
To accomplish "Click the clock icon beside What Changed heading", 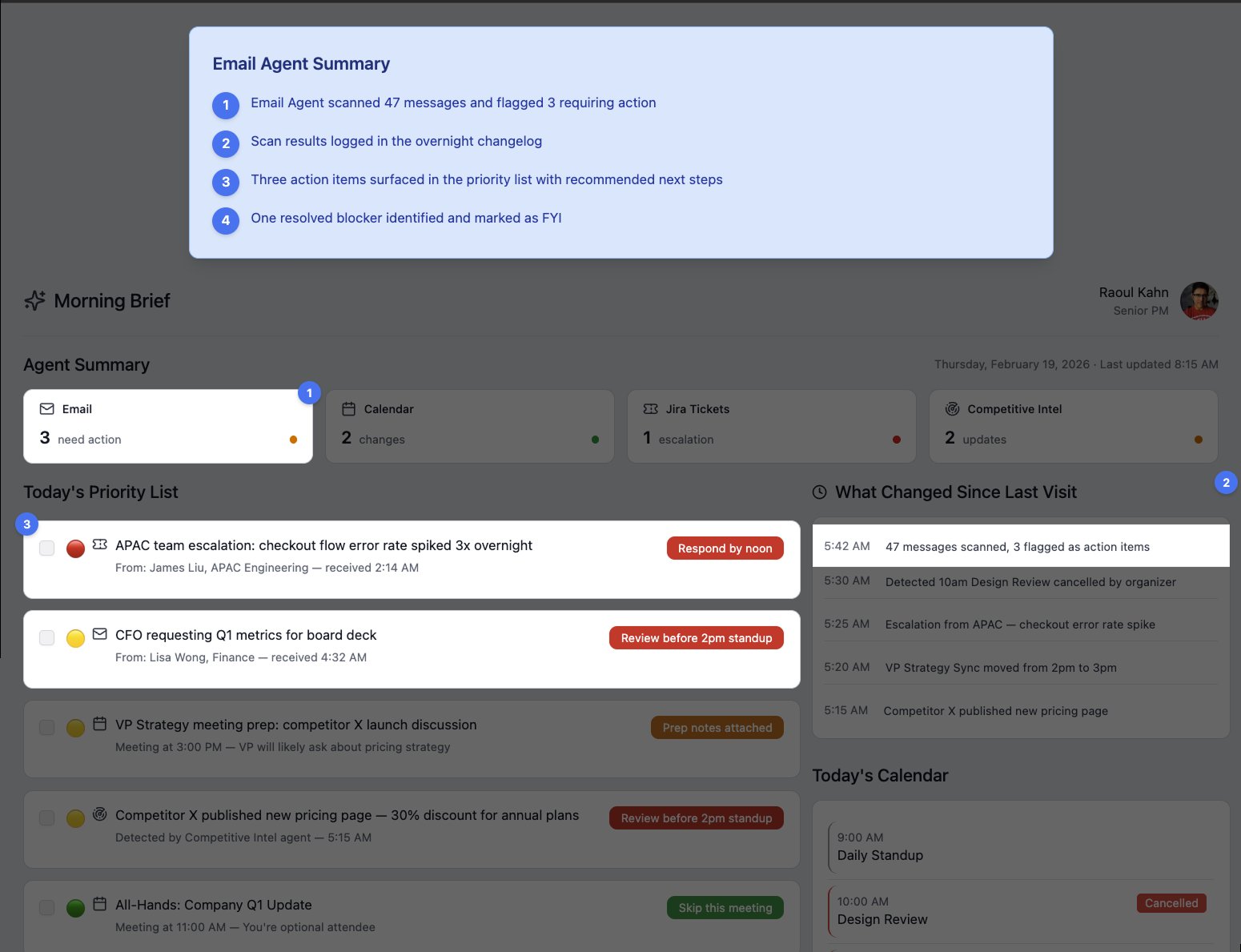I will point(818,492).
